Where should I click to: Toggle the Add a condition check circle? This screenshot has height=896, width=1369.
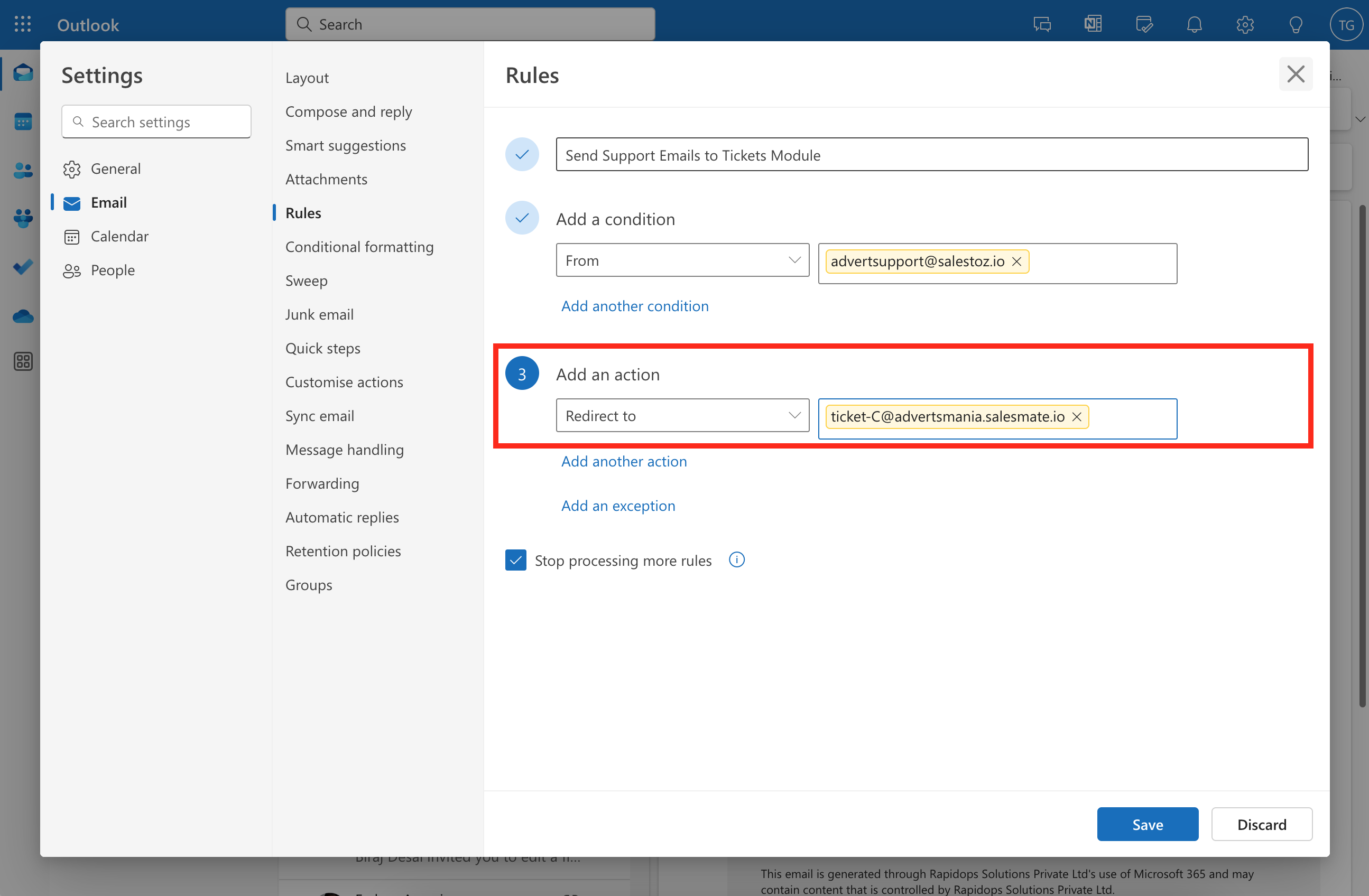pyautogui.click(x=522, y=218)
